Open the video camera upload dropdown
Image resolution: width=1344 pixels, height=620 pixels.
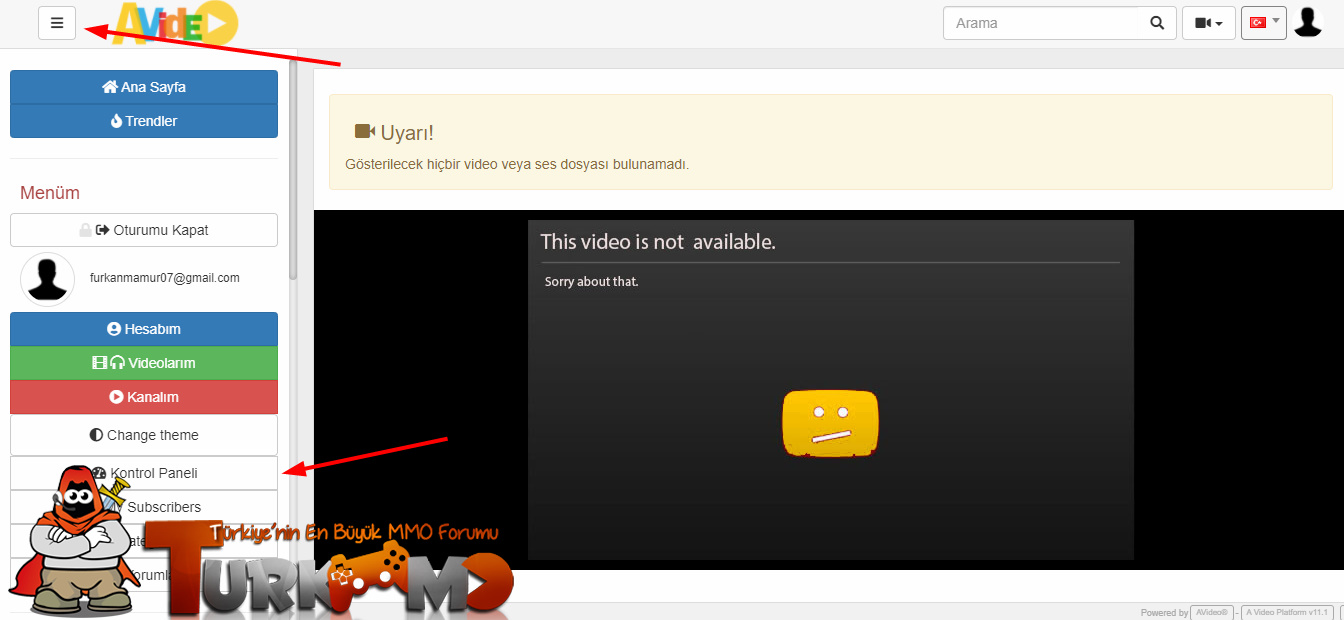[1208, 23]
